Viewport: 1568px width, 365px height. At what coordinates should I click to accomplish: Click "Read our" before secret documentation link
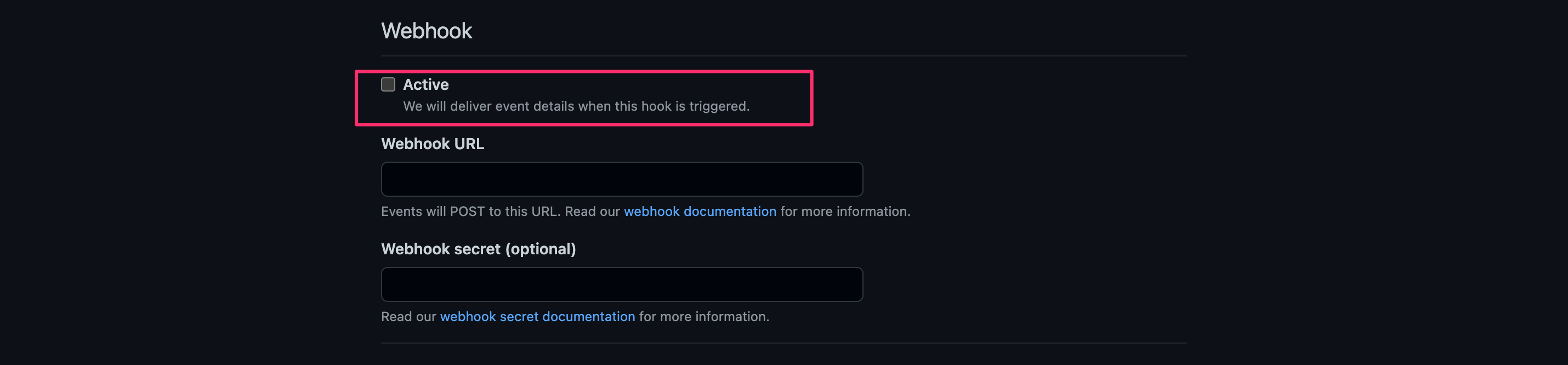(408, 316)
